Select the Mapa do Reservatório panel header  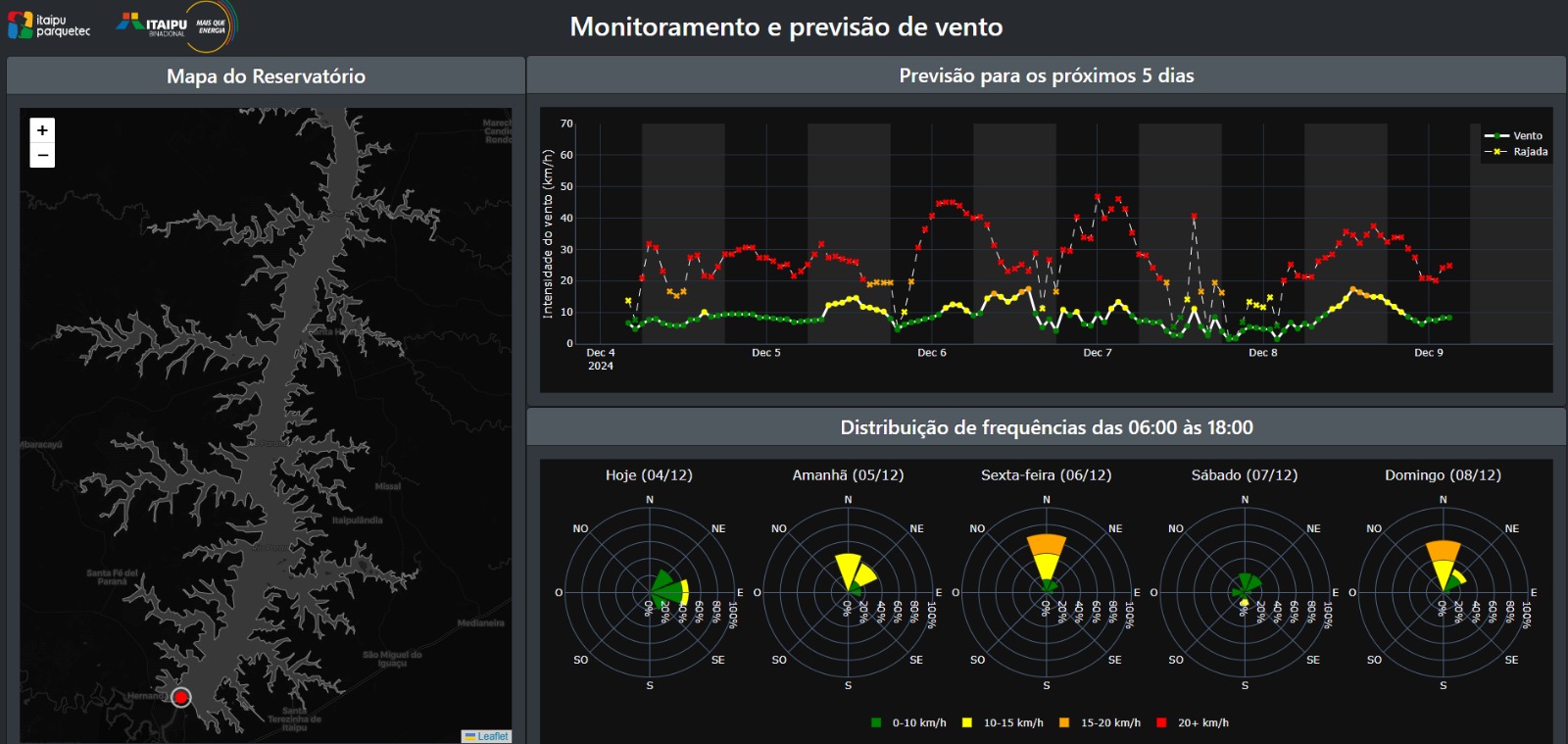coord(266,76)
